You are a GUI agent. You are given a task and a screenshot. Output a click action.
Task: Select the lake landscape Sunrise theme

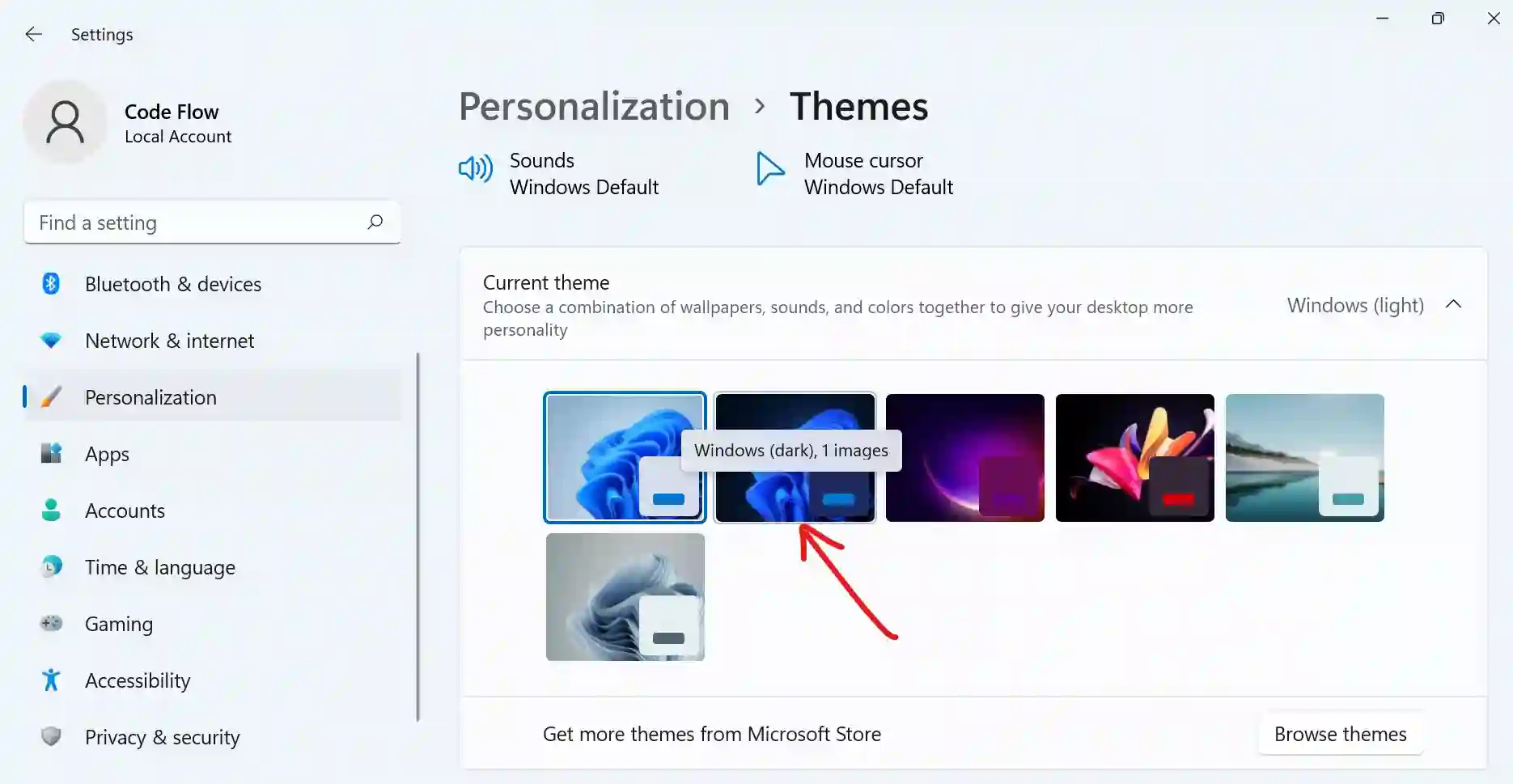tap(1304, 457)
